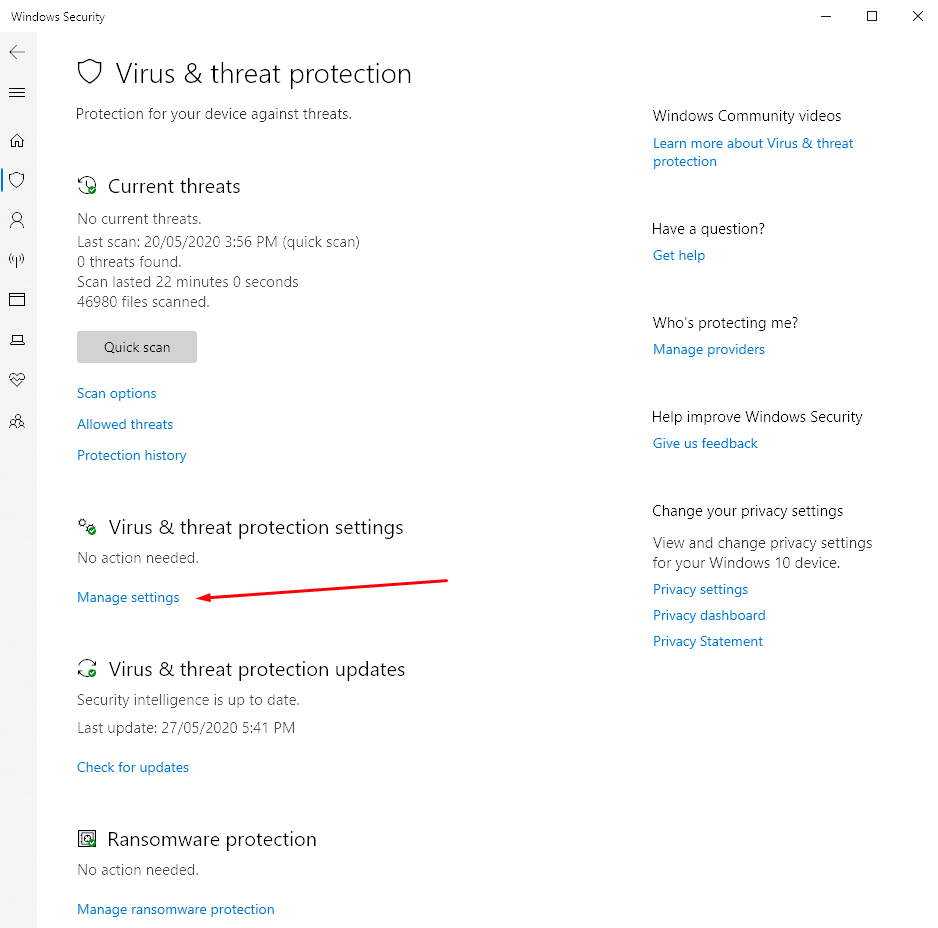938x928 pixels.
Task: Click 'Last update: 27/05/2020 5:41 PM' text
Action: 186,728
